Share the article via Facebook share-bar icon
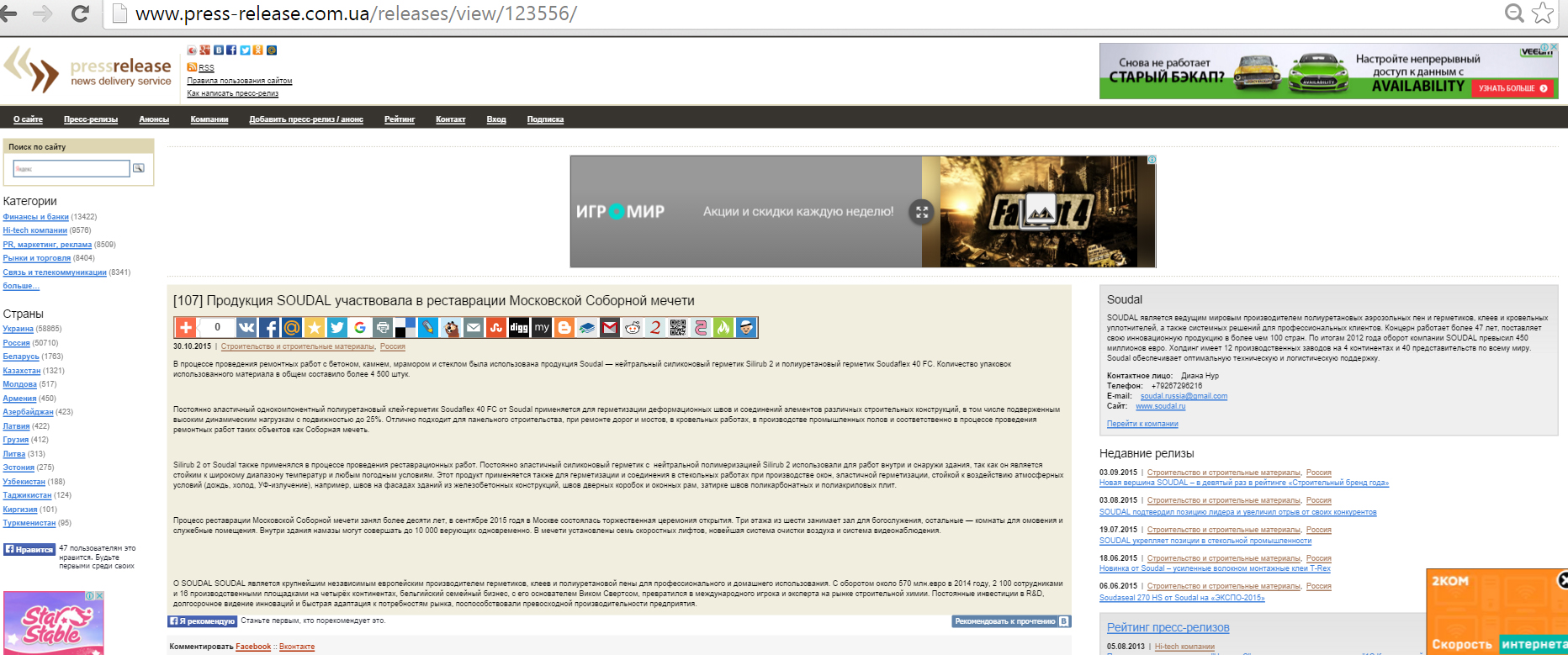1568x655 pixels. pos(269,327)
